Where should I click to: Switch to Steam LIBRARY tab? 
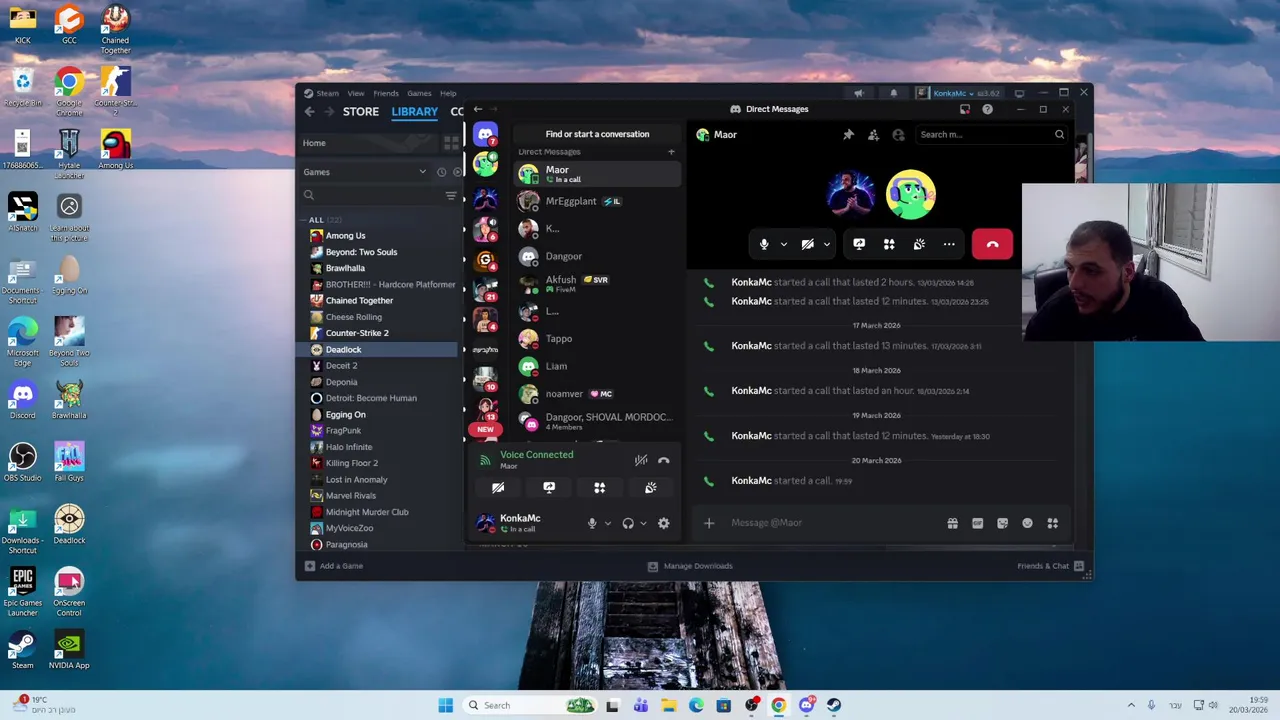414,112
